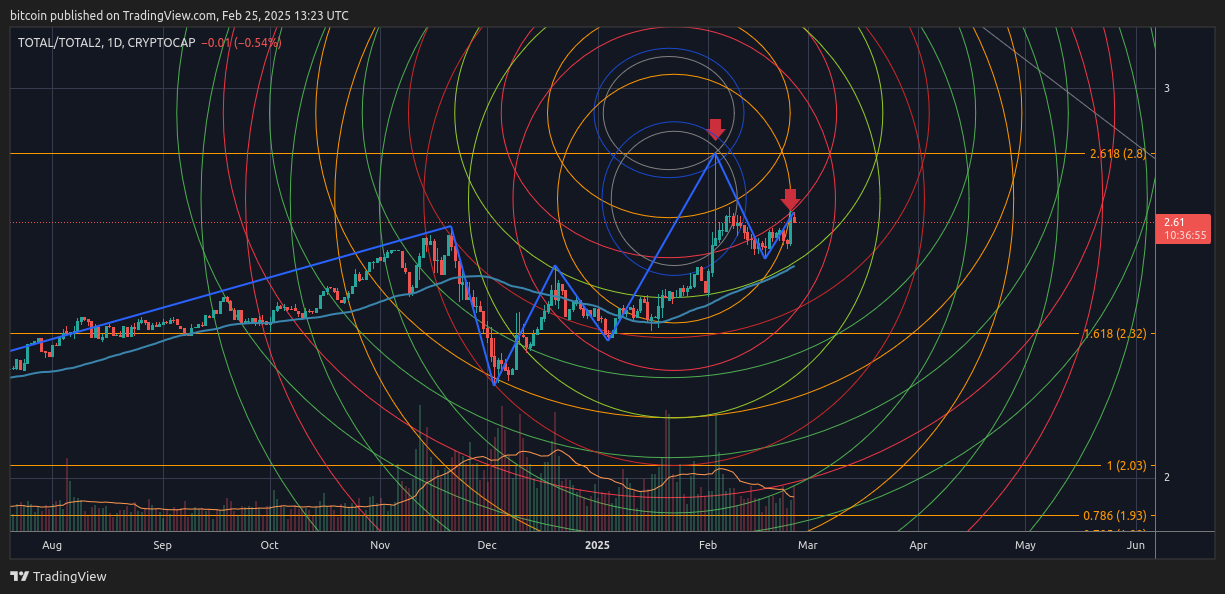Click the Mar label on the time axis

[807, 546]
